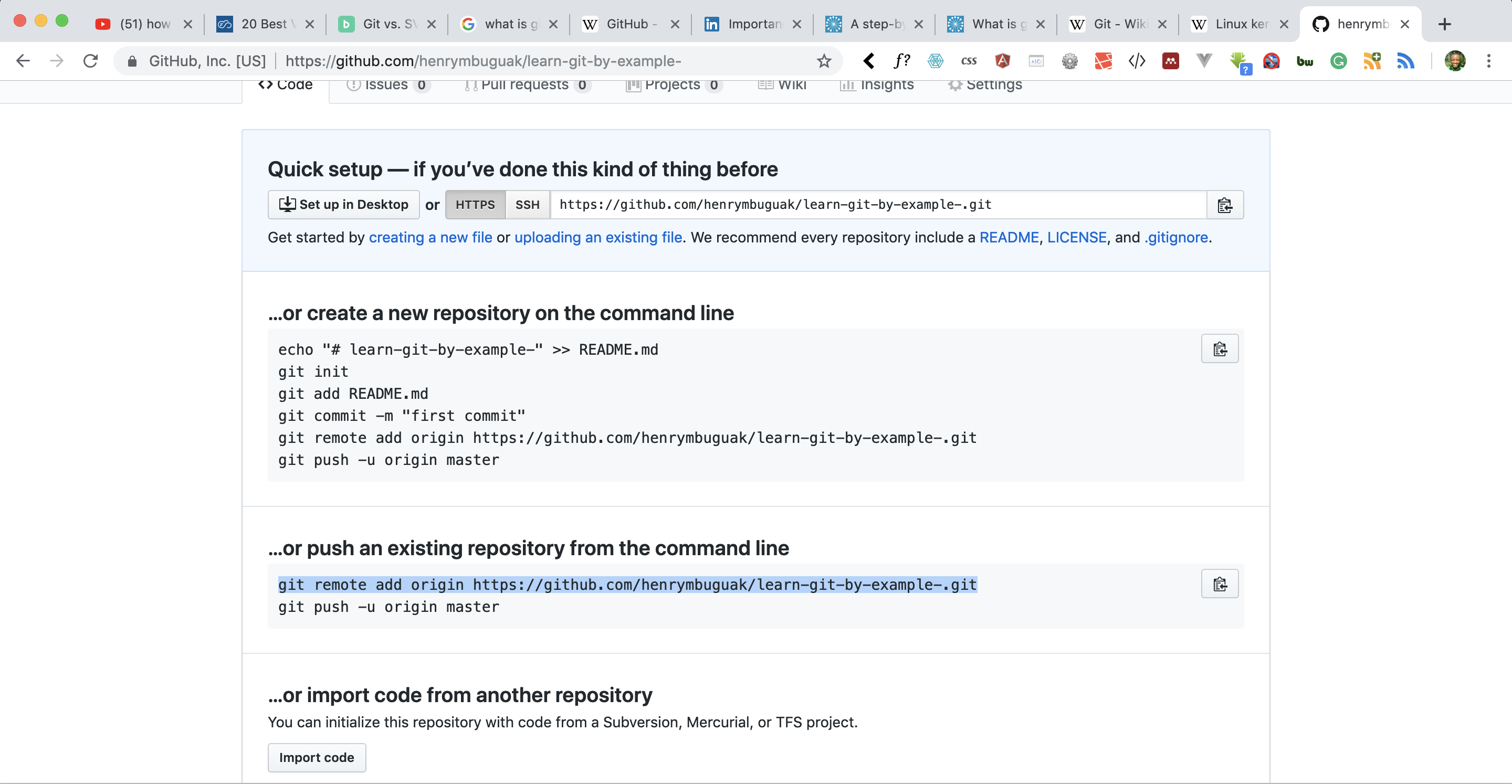
Task: Click git commit -m "first commit" line
Action: (x=402, y=416)
